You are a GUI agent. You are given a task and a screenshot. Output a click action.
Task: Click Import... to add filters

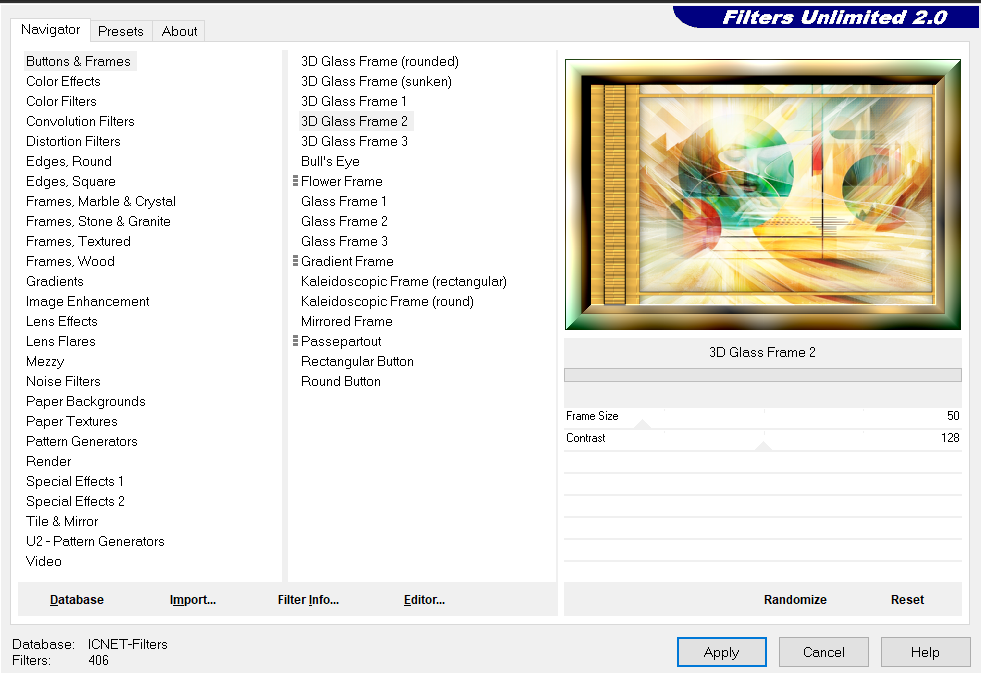pos(193,600)
